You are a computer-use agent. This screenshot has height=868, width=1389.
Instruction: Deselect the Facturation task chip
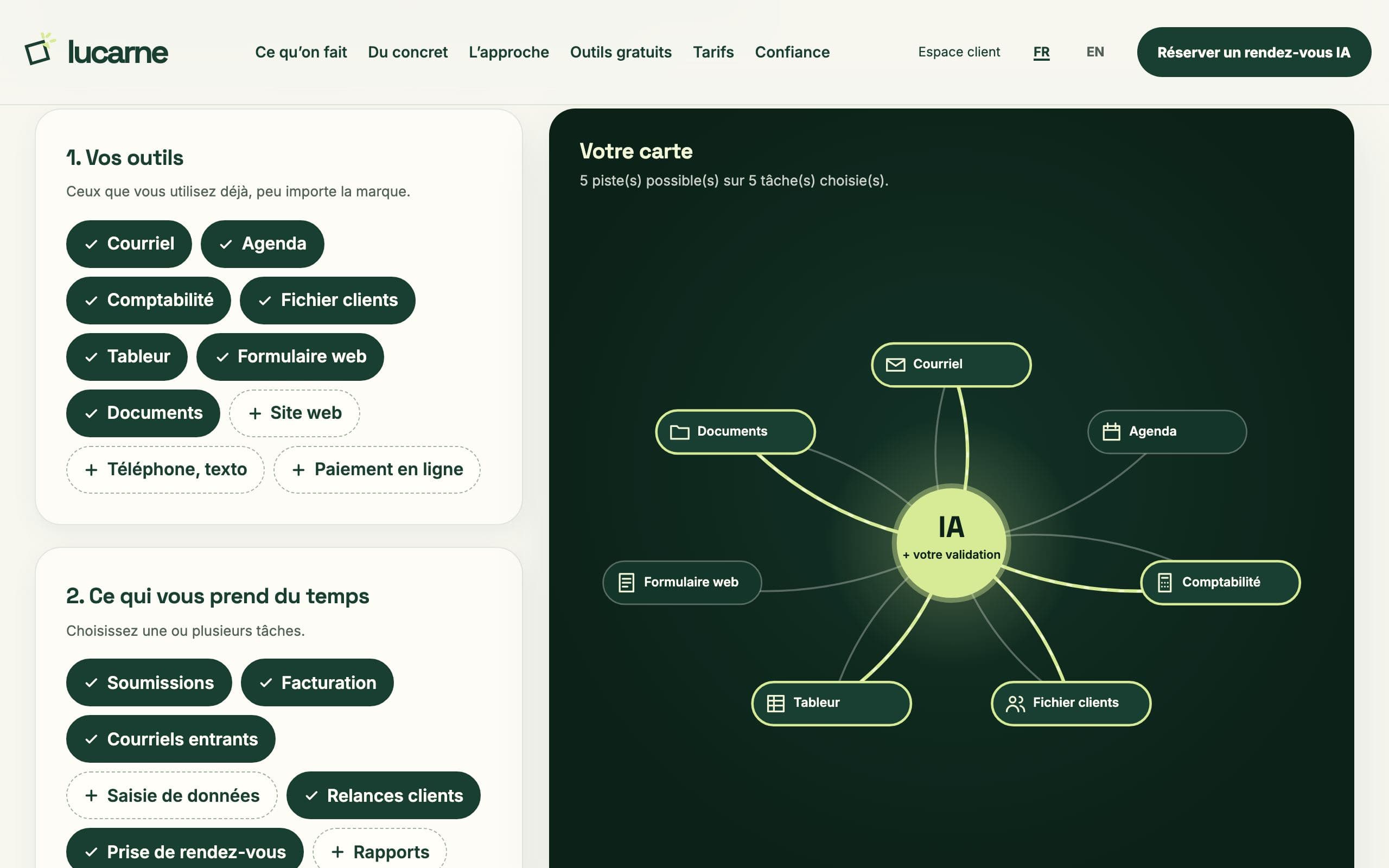tap(317, 682)
